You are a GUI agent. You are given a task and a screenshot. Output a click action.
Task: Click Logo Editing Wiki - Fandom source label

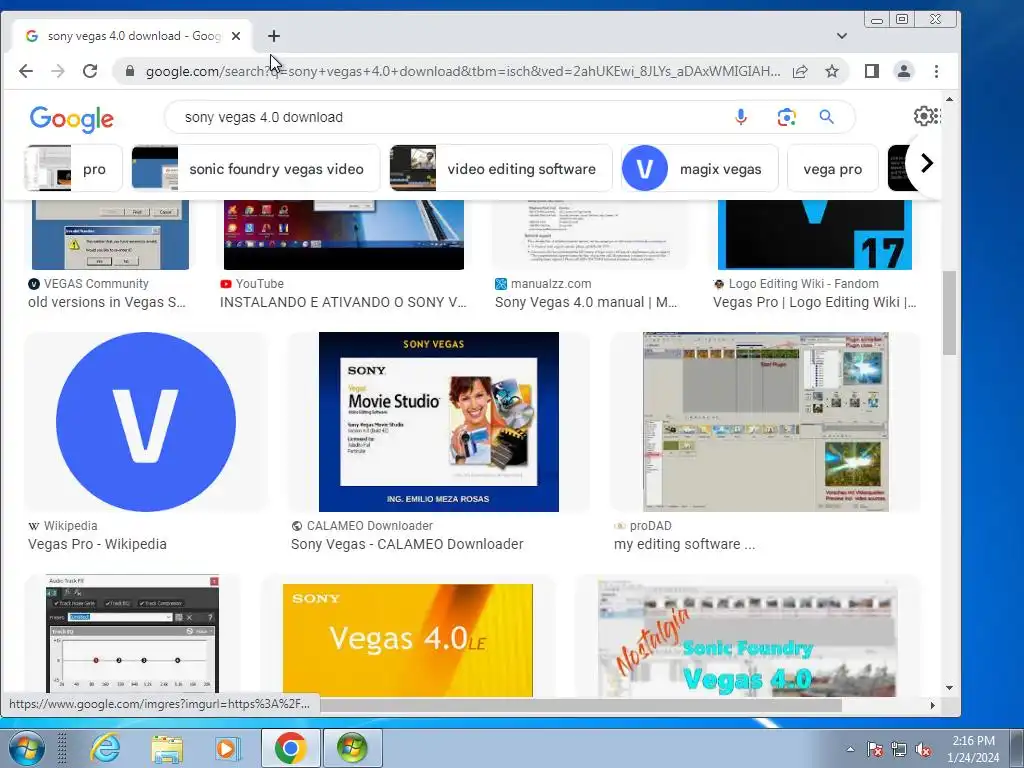coord(796,283)
